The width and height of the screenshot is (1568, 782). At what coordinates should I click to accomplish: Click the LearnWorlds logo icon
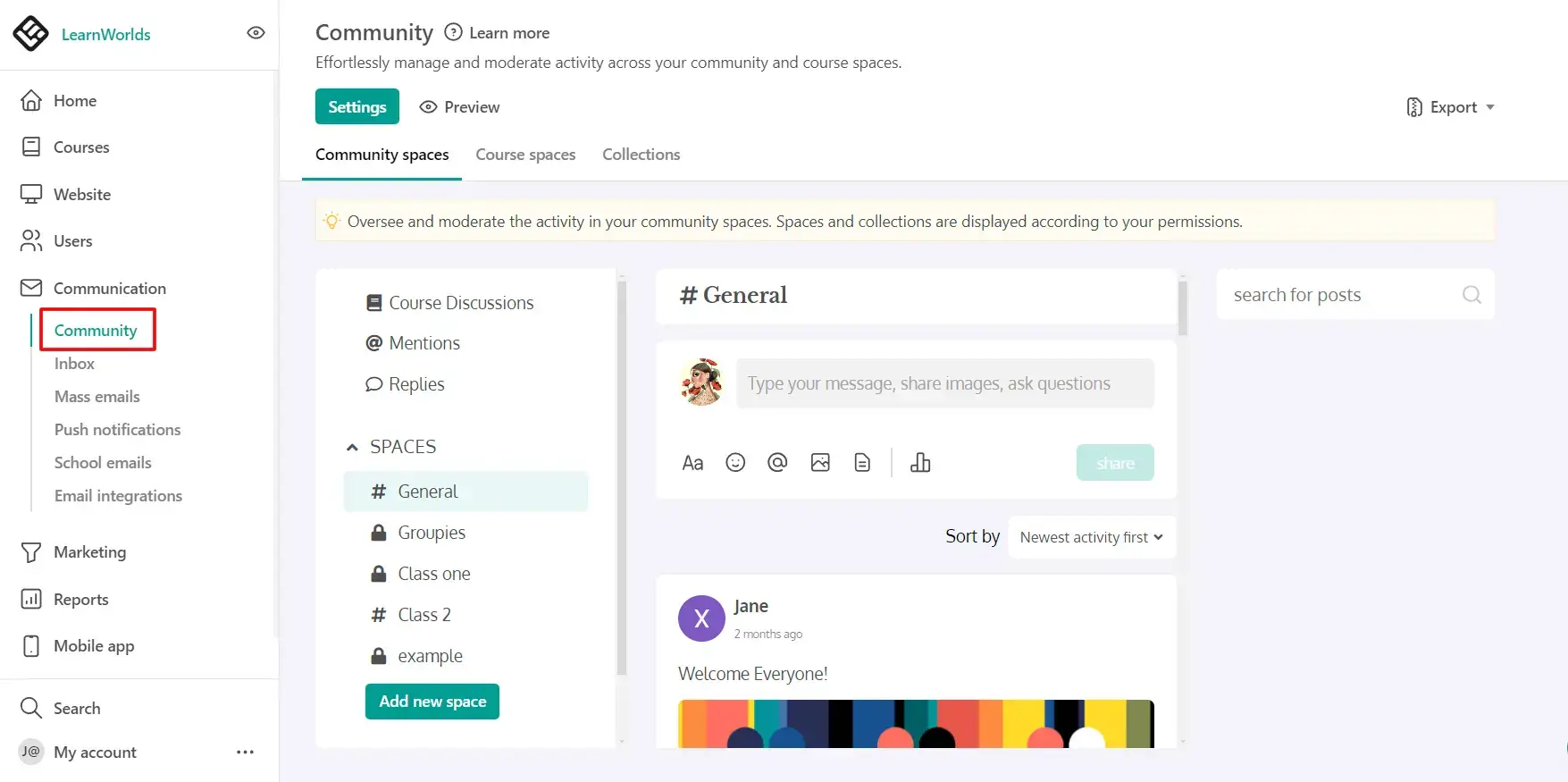pyautogui.click(x=31, y=34)
